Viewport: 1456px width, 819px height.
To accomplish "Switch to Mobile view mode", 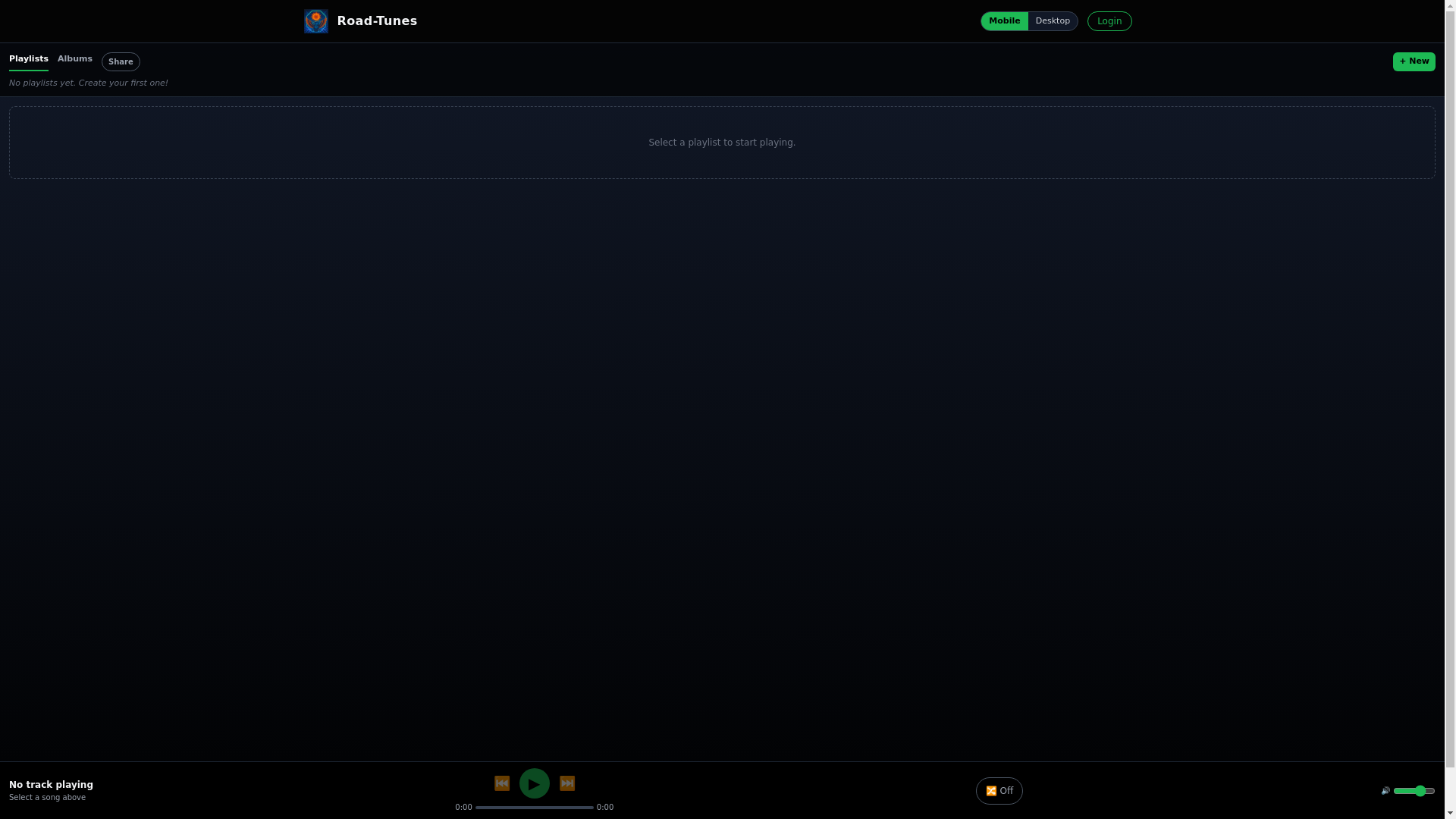I will coord(1004,21).
